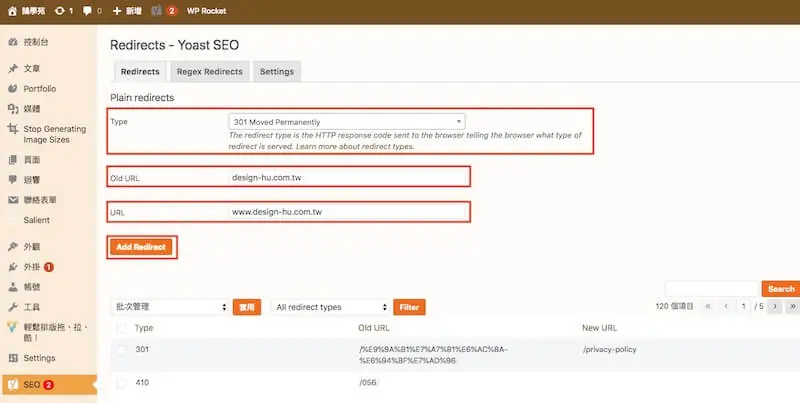Open Settings in the left sidebar

click(x=39, y=358)
